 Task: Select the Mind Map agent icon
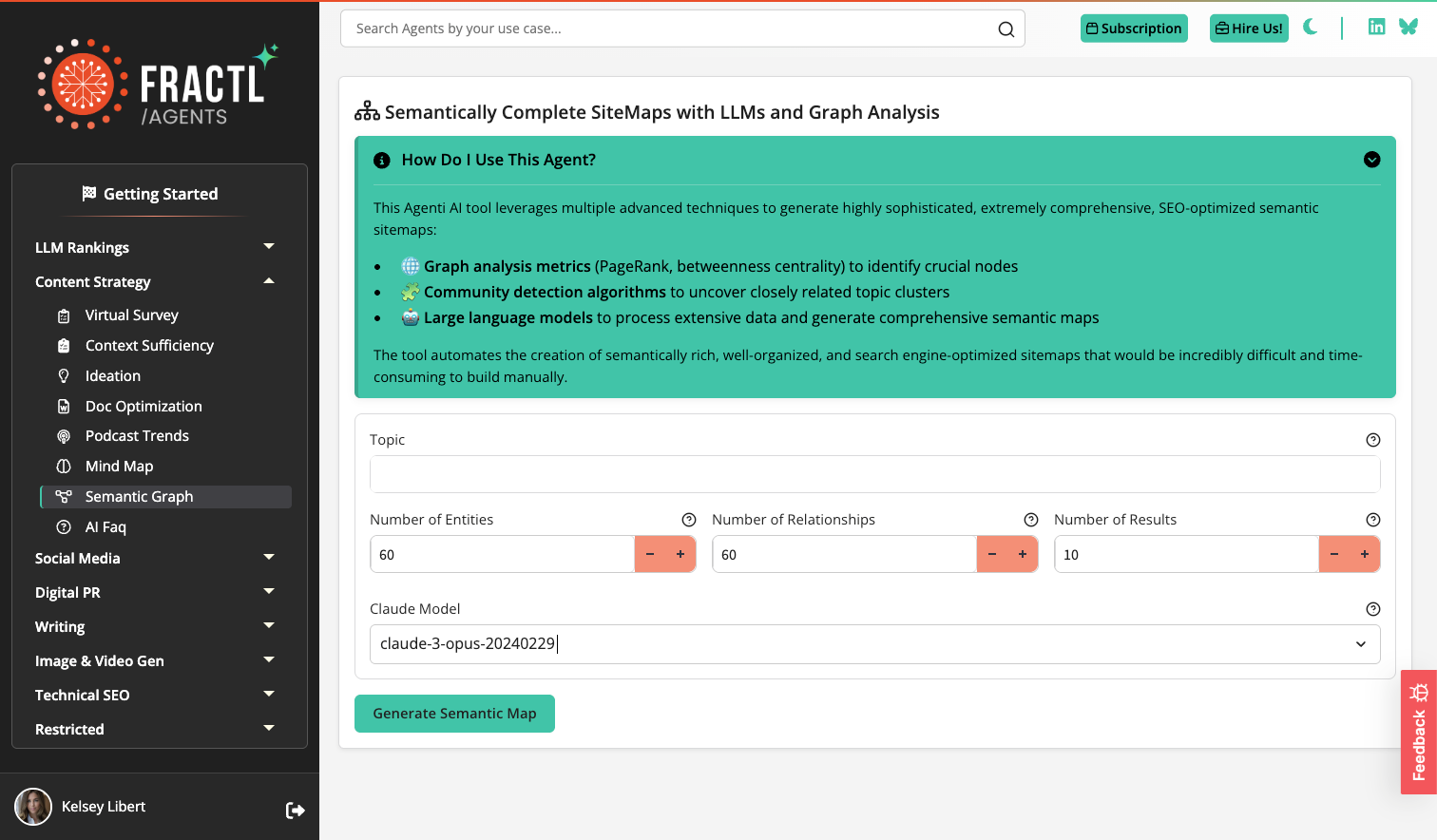click(65, 466)
